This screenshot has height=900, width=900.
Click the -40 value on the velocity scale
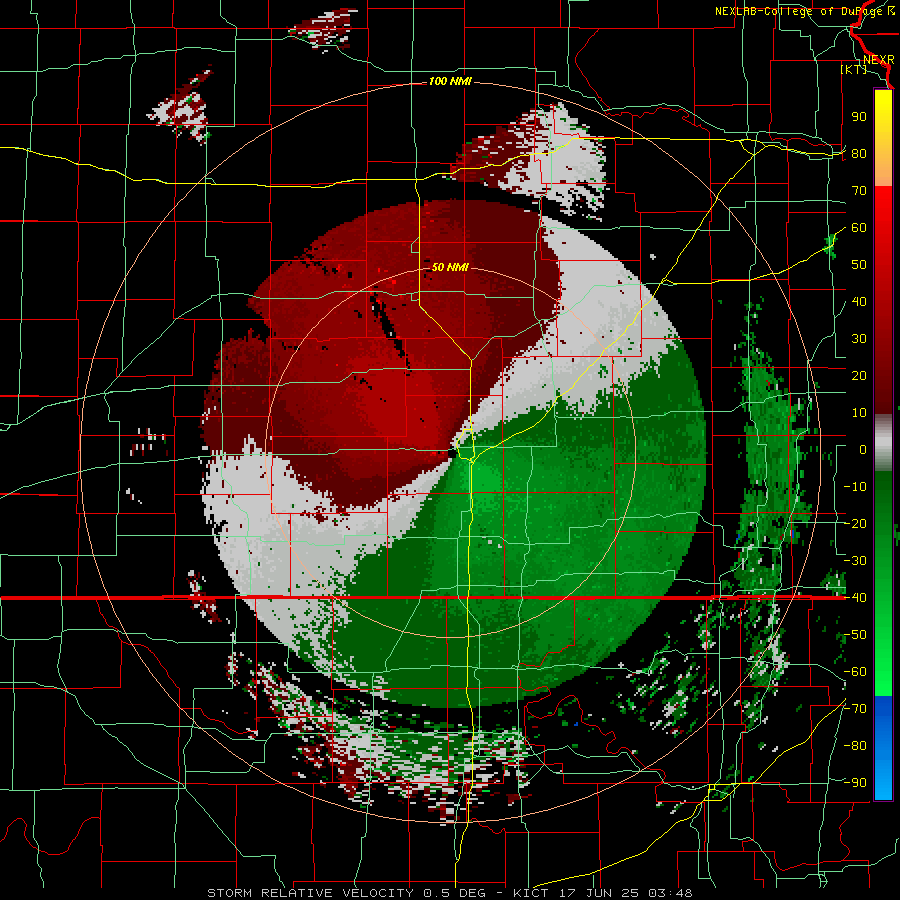tap(855, 598)
